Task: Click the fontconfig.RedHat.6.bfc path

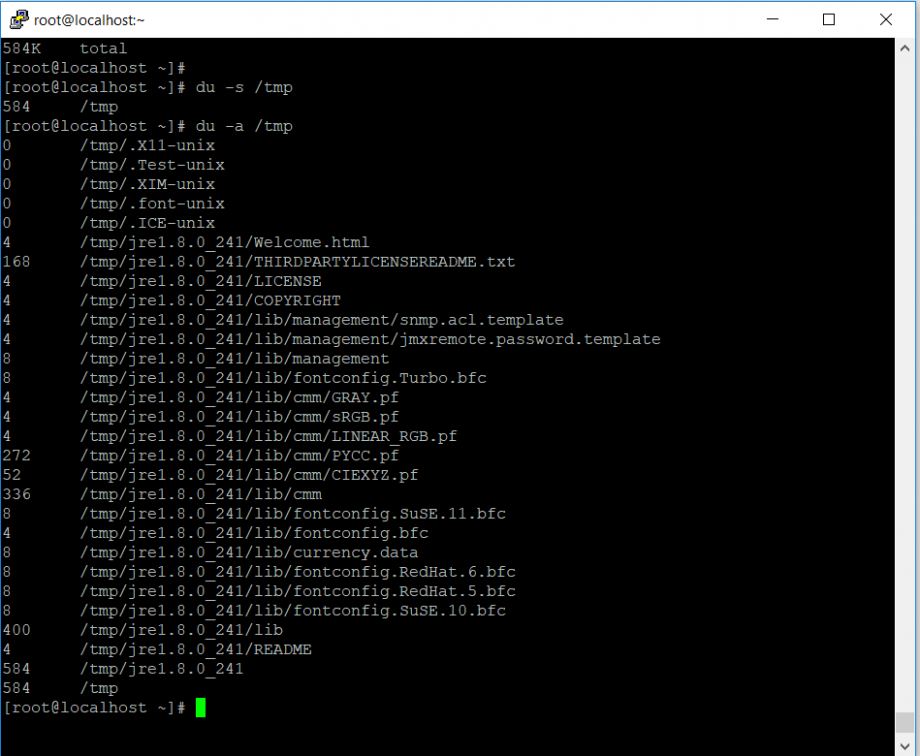Action: pyautogui.click(x=297, y=572)
